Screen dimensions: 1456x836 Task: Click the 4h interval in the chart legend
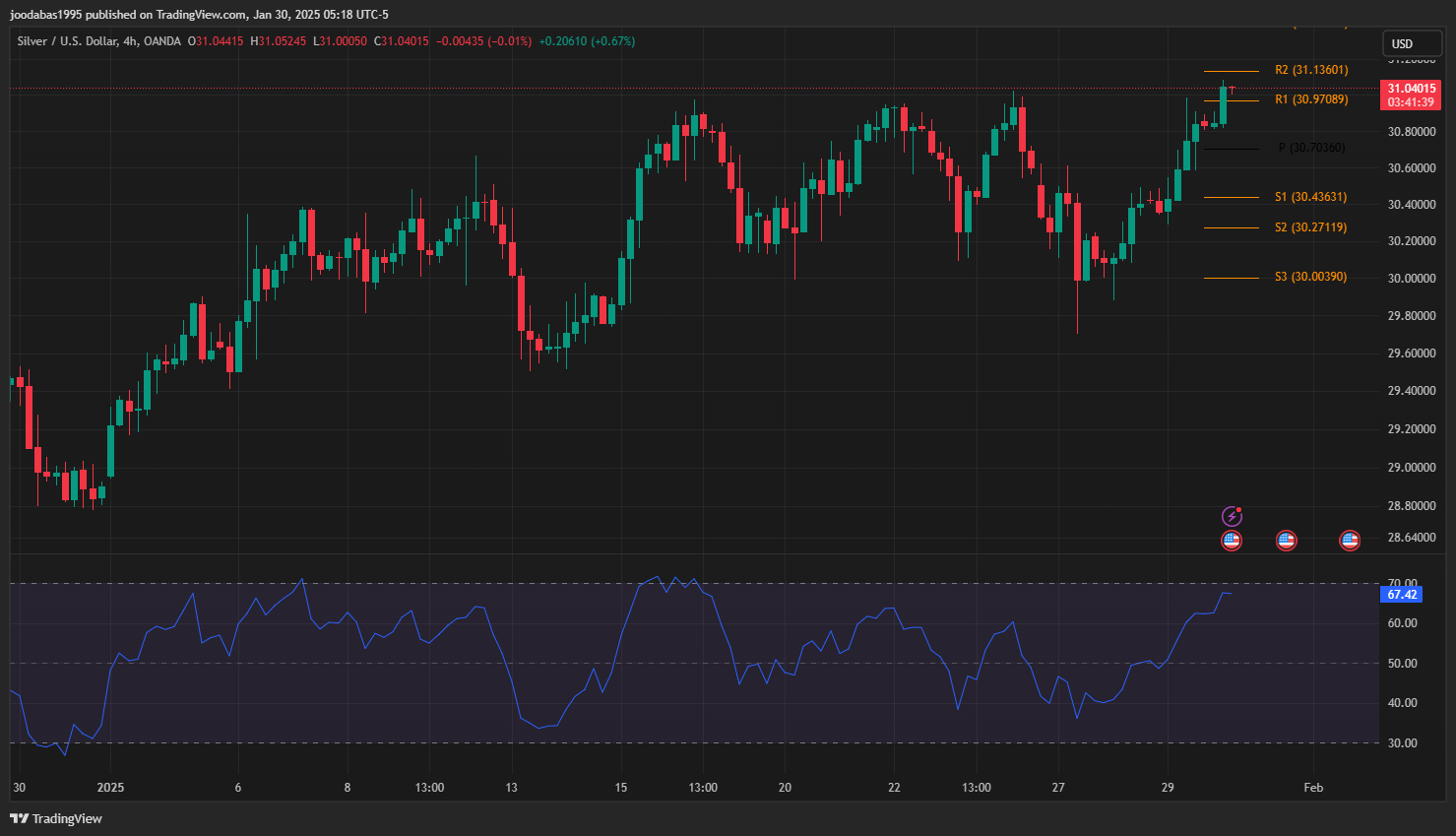[x=130, y=41]
